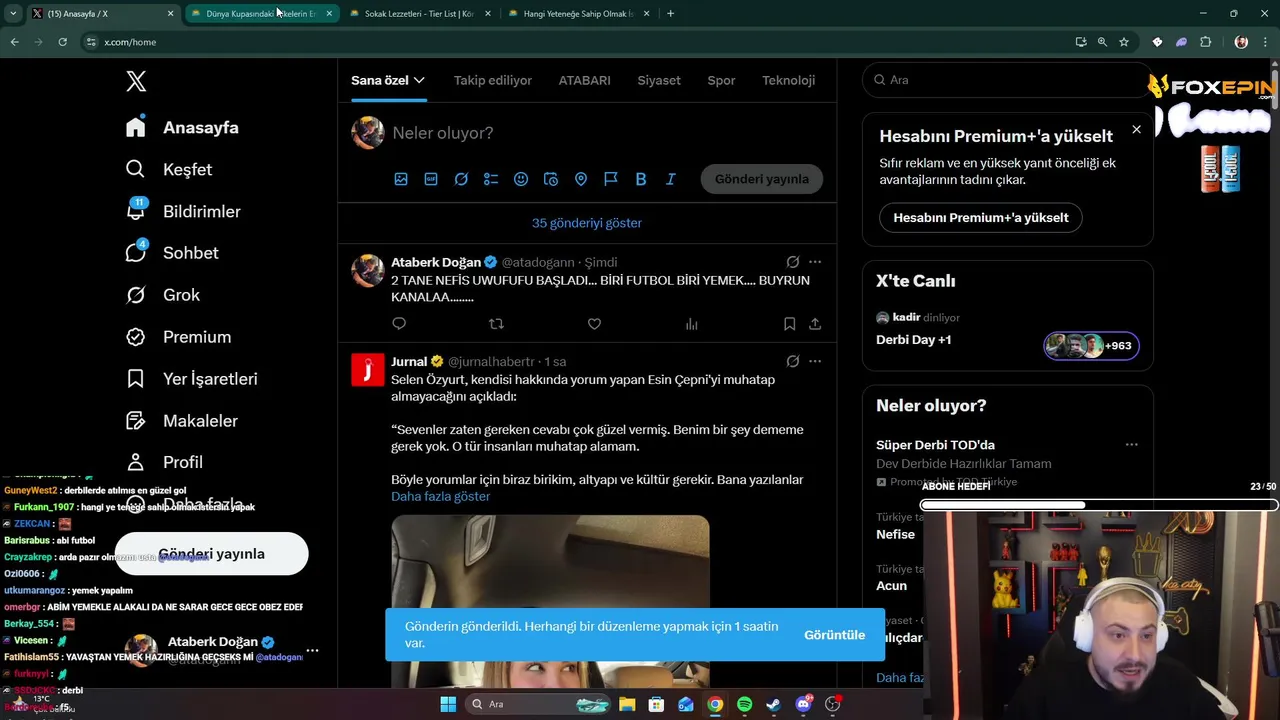1280x720 pixels.
Task: Like Ataberk Doğan's post
Action: pos(594,324)
